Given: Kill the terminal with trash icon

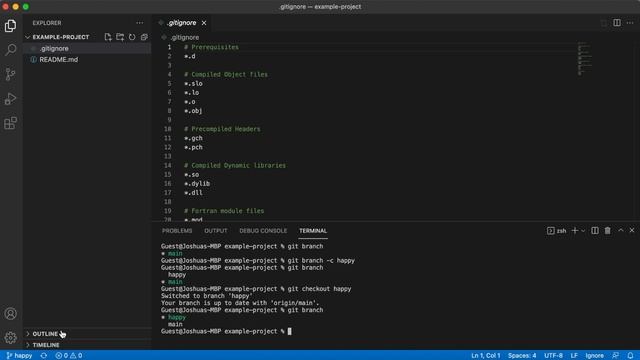Looking at the screenshot, I should coord(608,231).
